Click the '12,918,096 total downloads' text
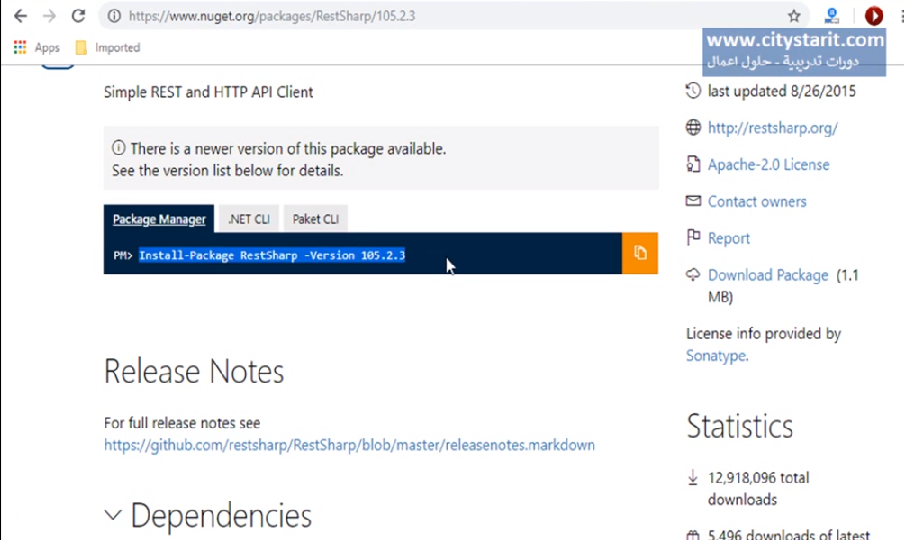904x540 pixels. click(759, 488)
